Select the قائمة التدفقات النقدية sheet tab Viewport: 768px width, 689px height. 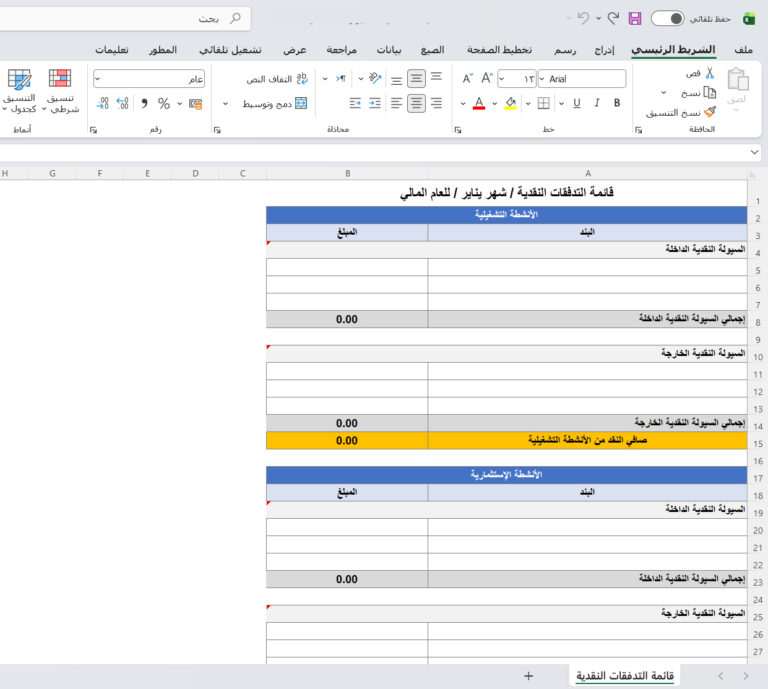[x=625, y=676]
